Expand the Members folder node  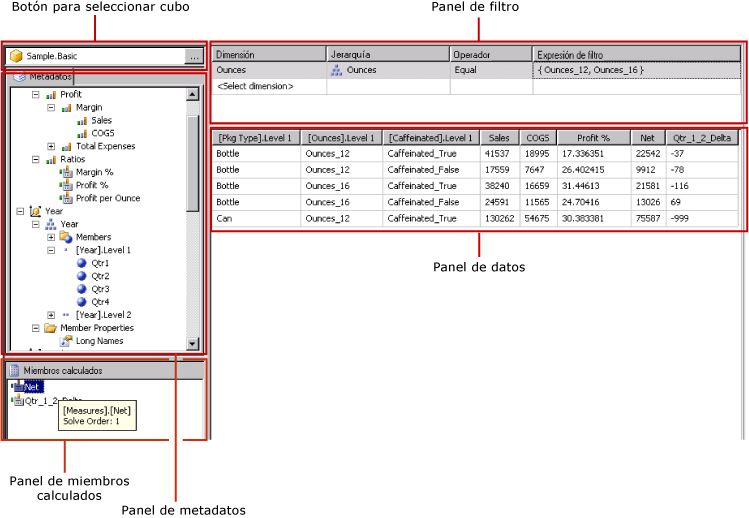click(x=51, y=237)
